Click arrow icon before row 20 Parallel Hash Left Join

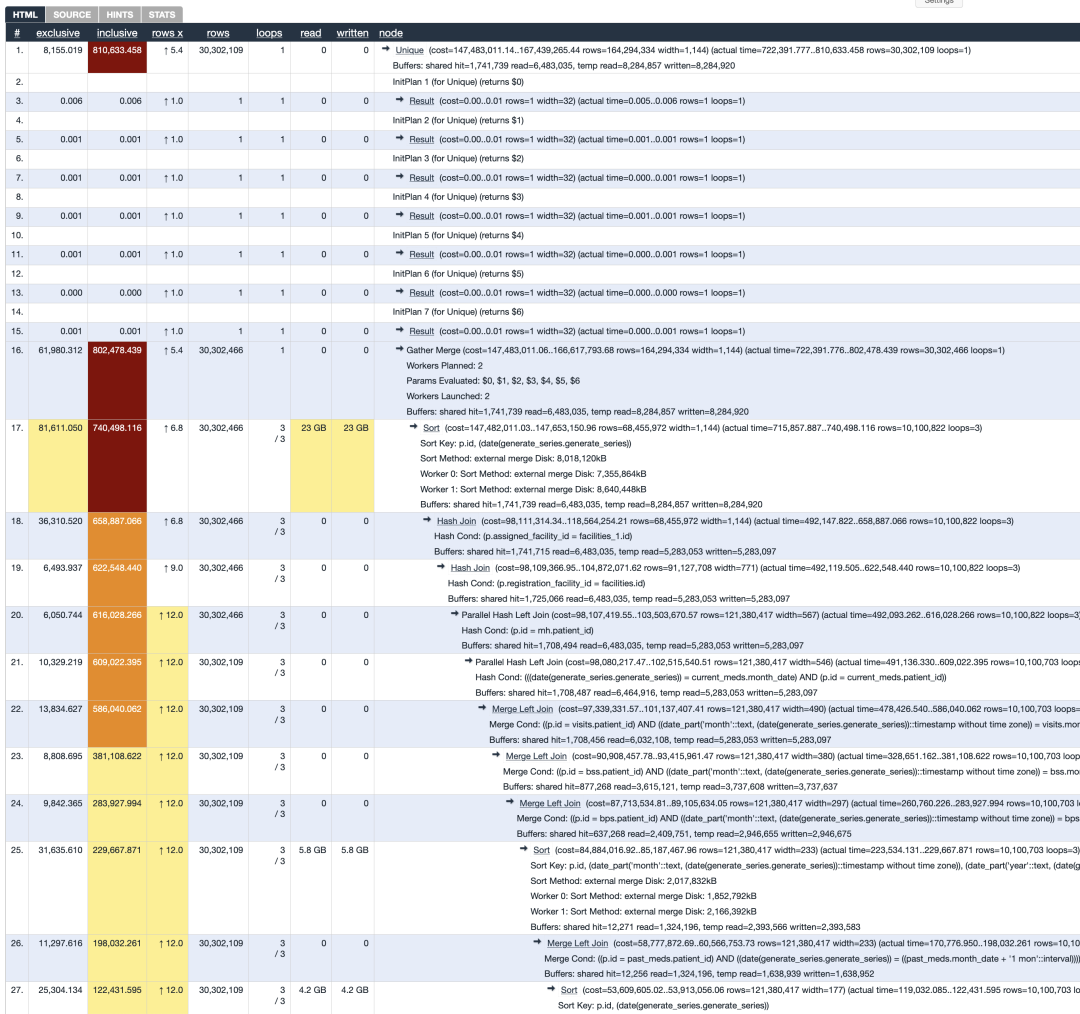(x=455, y=614)
